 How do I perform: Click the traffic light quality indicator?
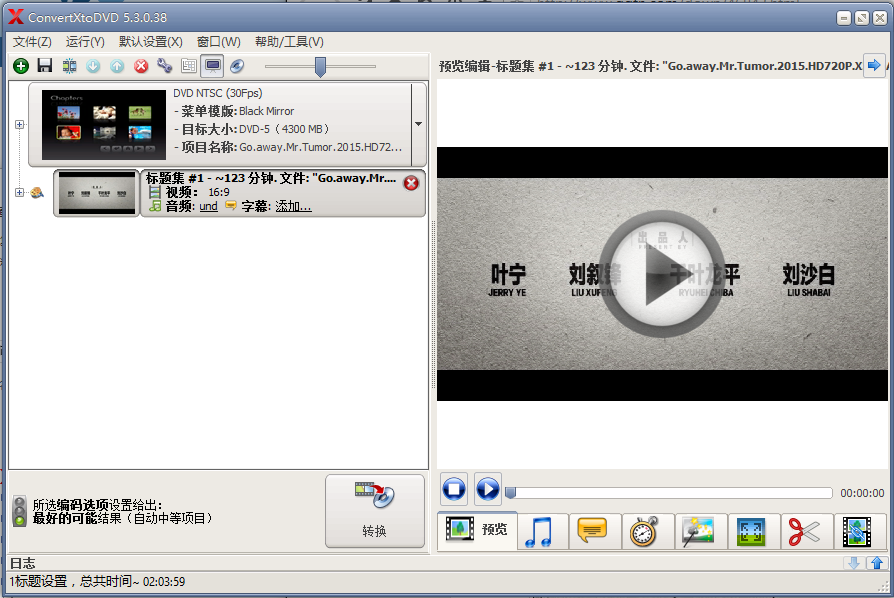point(19,511)
